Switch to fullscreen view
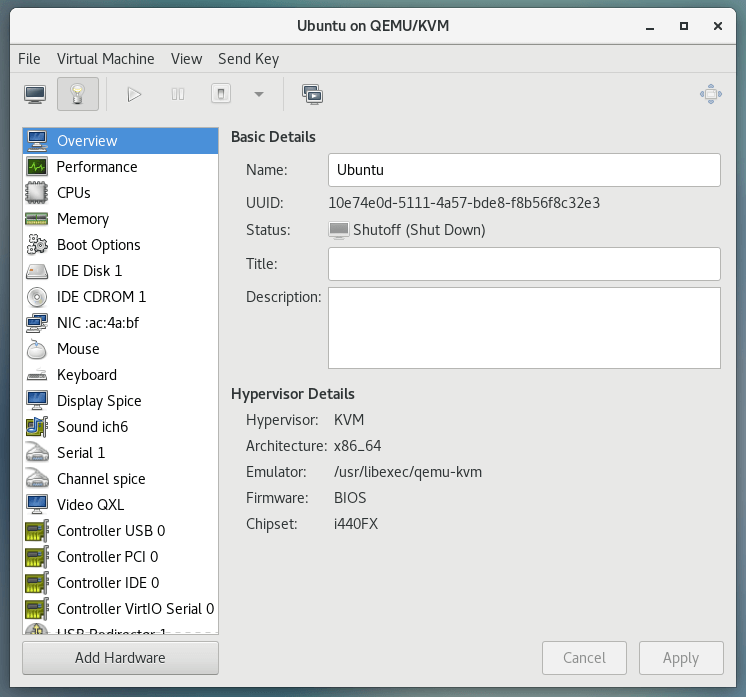746x697 pixels. [x=711, y=94]
